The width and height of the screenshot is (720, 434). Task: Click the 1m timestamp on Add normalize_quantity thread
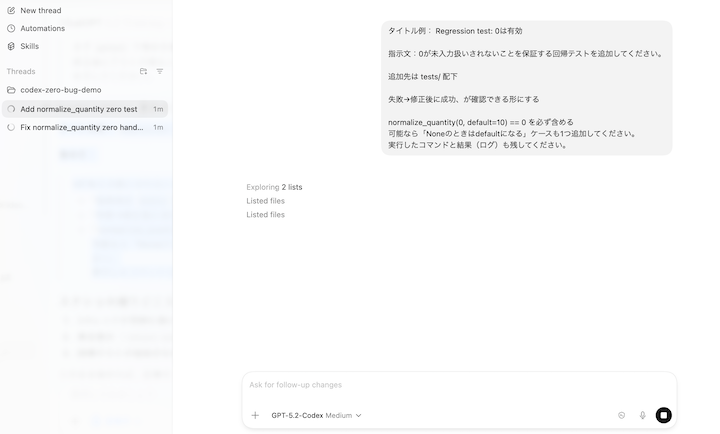point(158,109)
